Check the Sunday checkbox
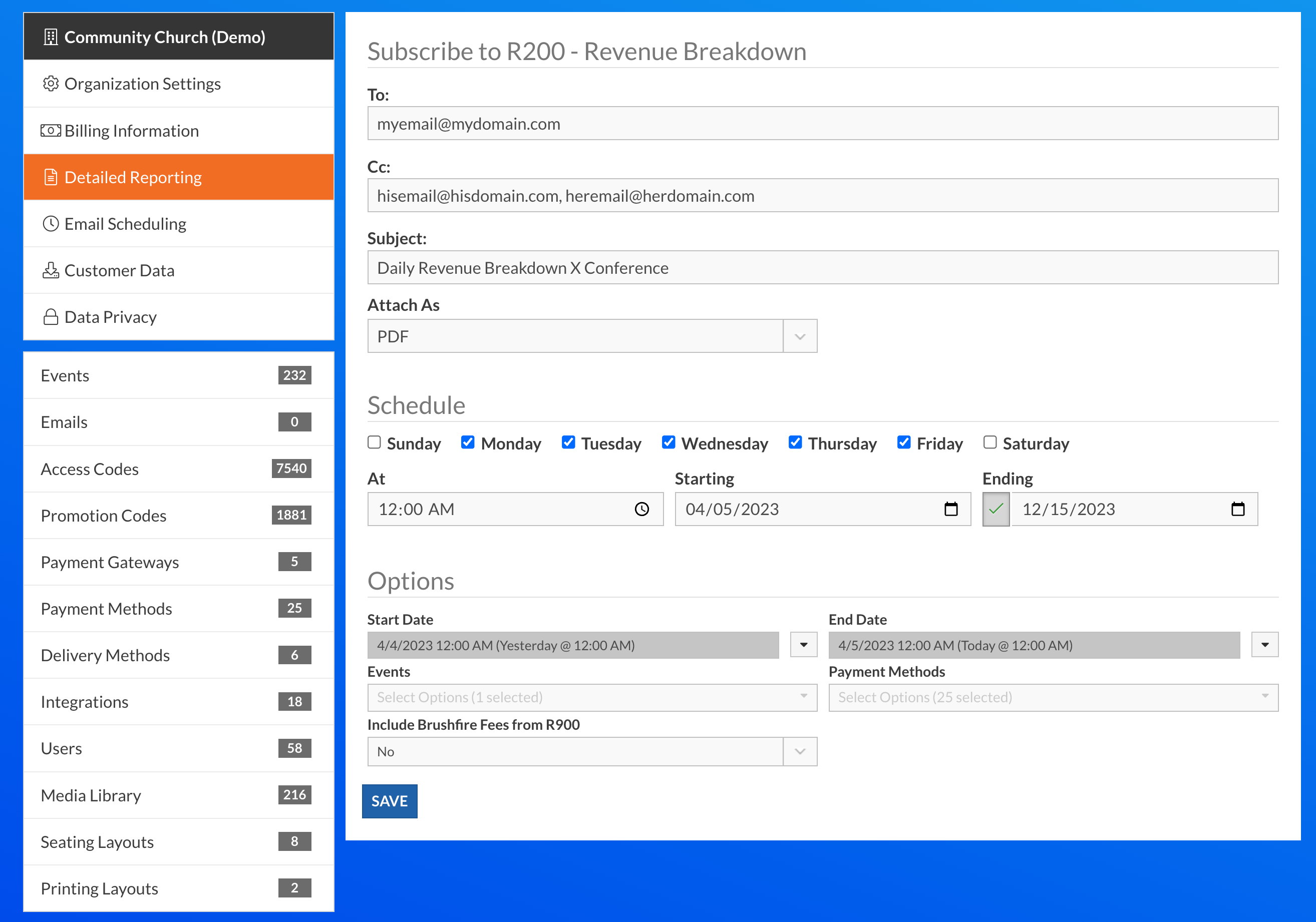Screen dimensions: 1316x922 click(x=374, y=442)
